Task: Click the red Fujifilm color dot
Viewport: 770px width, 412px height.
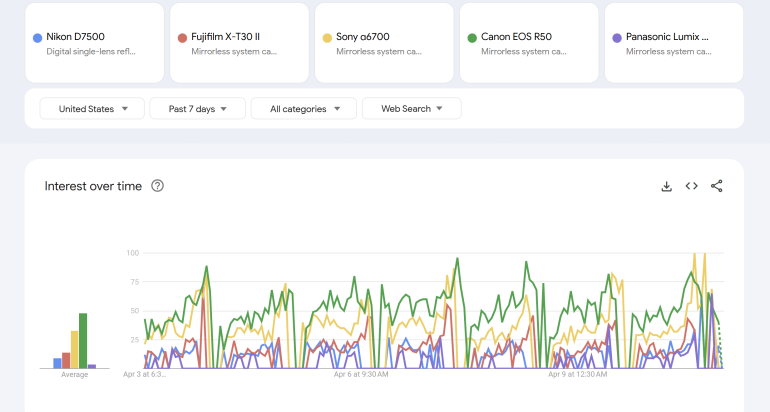Action: point(182,38)
